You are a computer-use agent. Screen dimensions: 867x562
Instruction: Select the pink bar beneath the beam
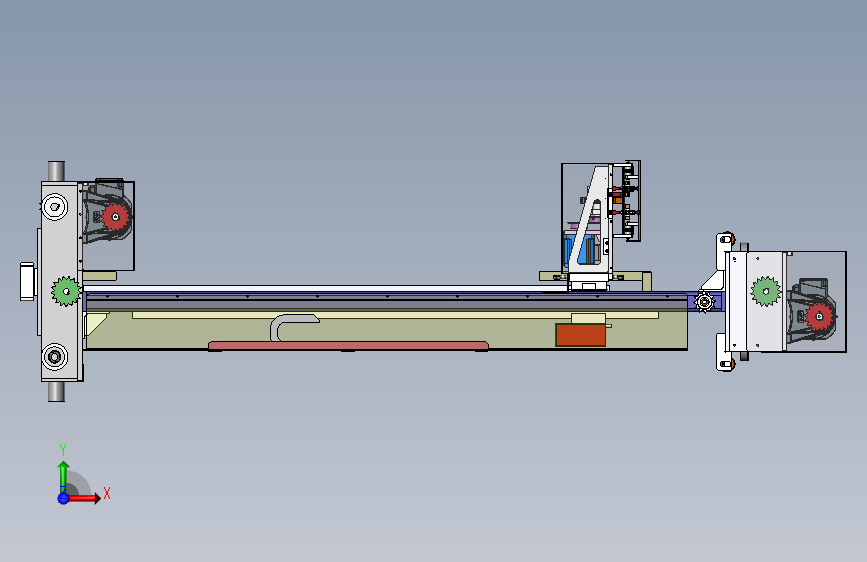pos(348,346)
